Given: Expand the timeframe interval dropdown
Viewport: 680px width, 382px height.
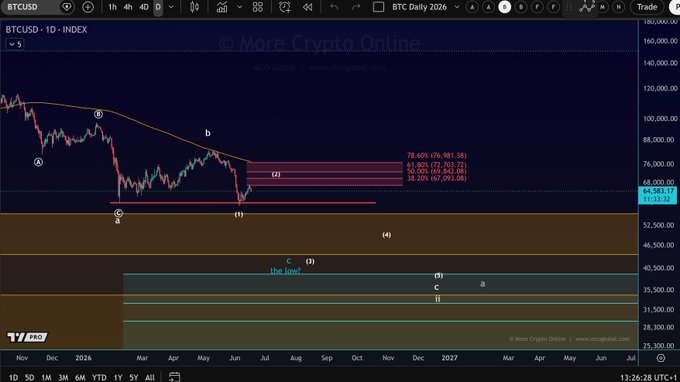Looking at the screenshot, I should tap(171, 7).
